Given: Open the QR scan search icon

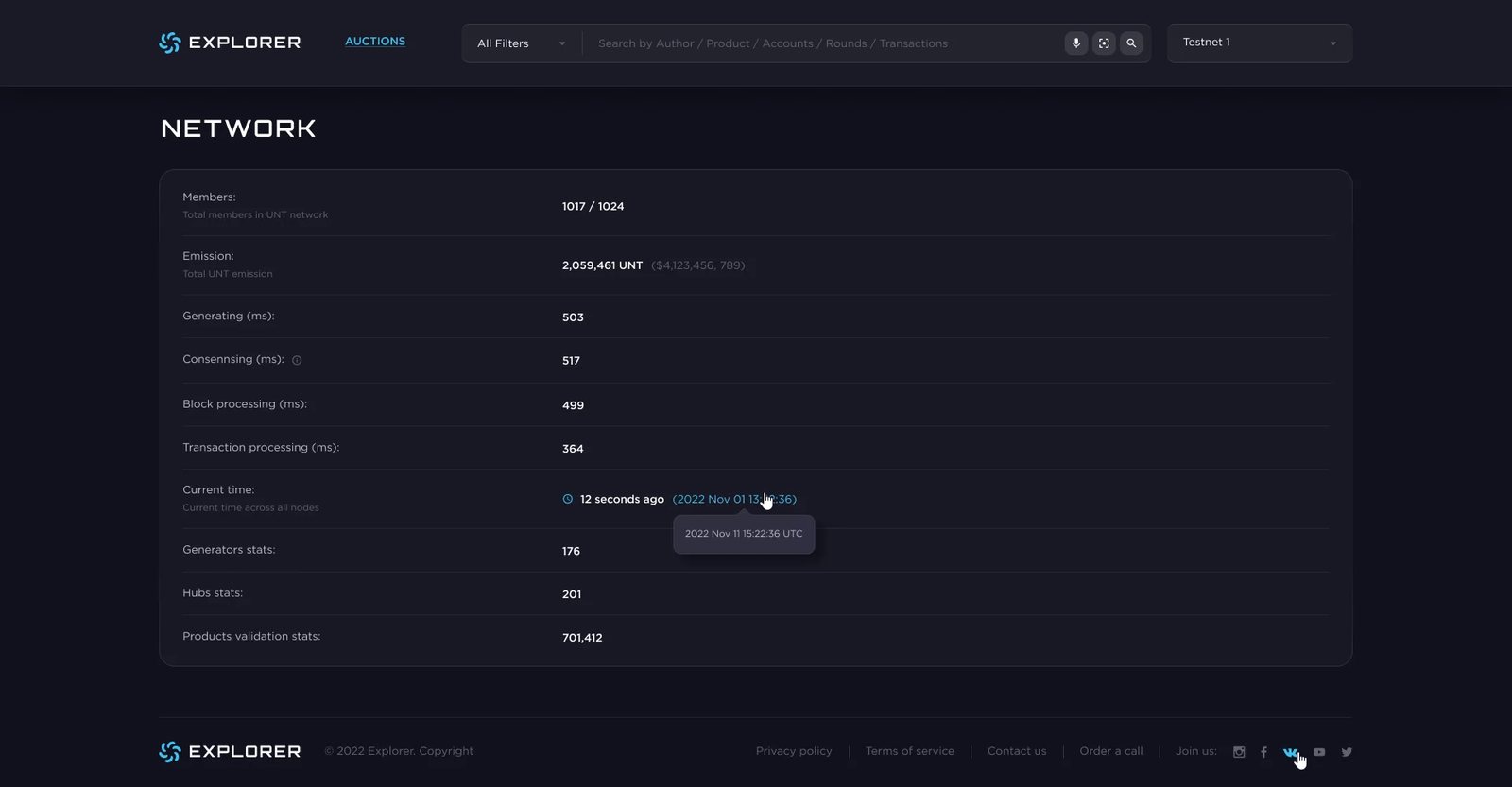Looking at the screenshot, I should click(x=1104, y=43).
